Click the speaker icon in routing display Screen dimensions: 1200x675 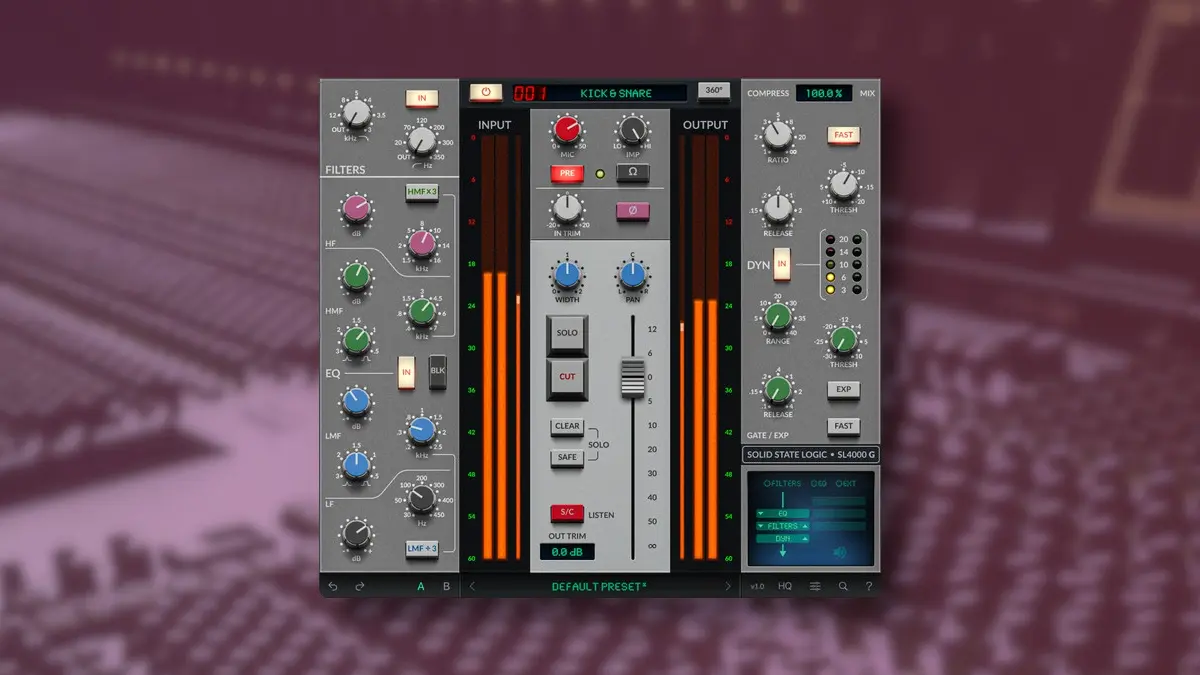tap(840, 552)
